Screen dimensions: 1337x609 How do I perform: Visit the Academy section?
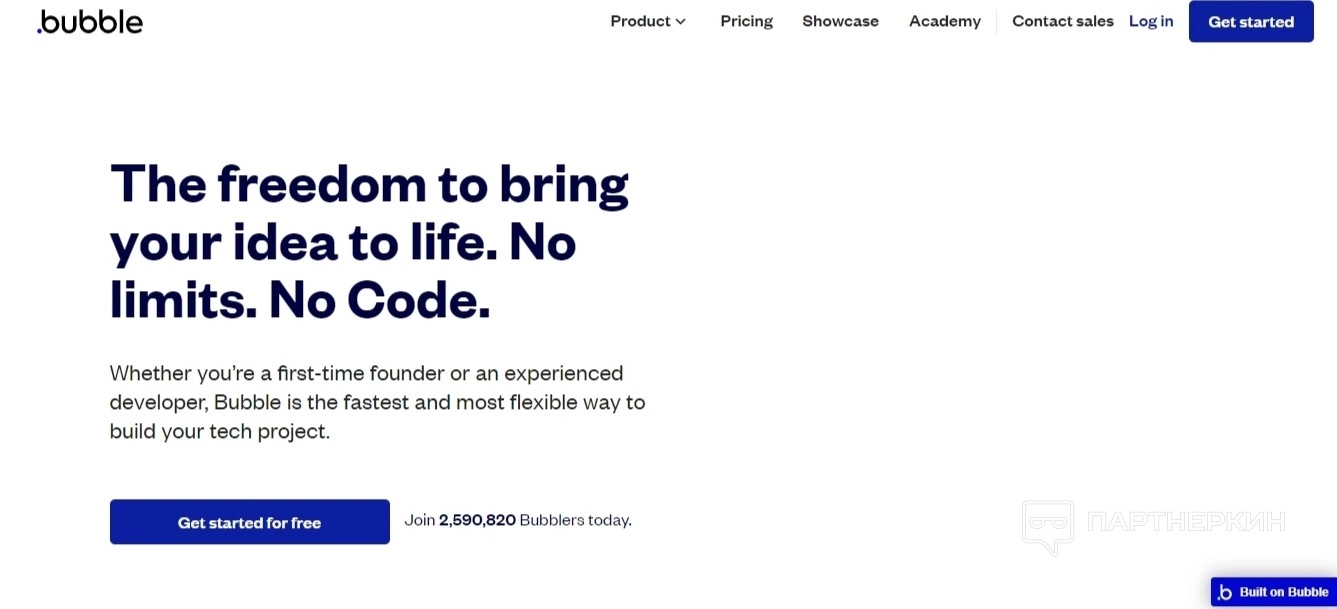(x=945, y=21)
